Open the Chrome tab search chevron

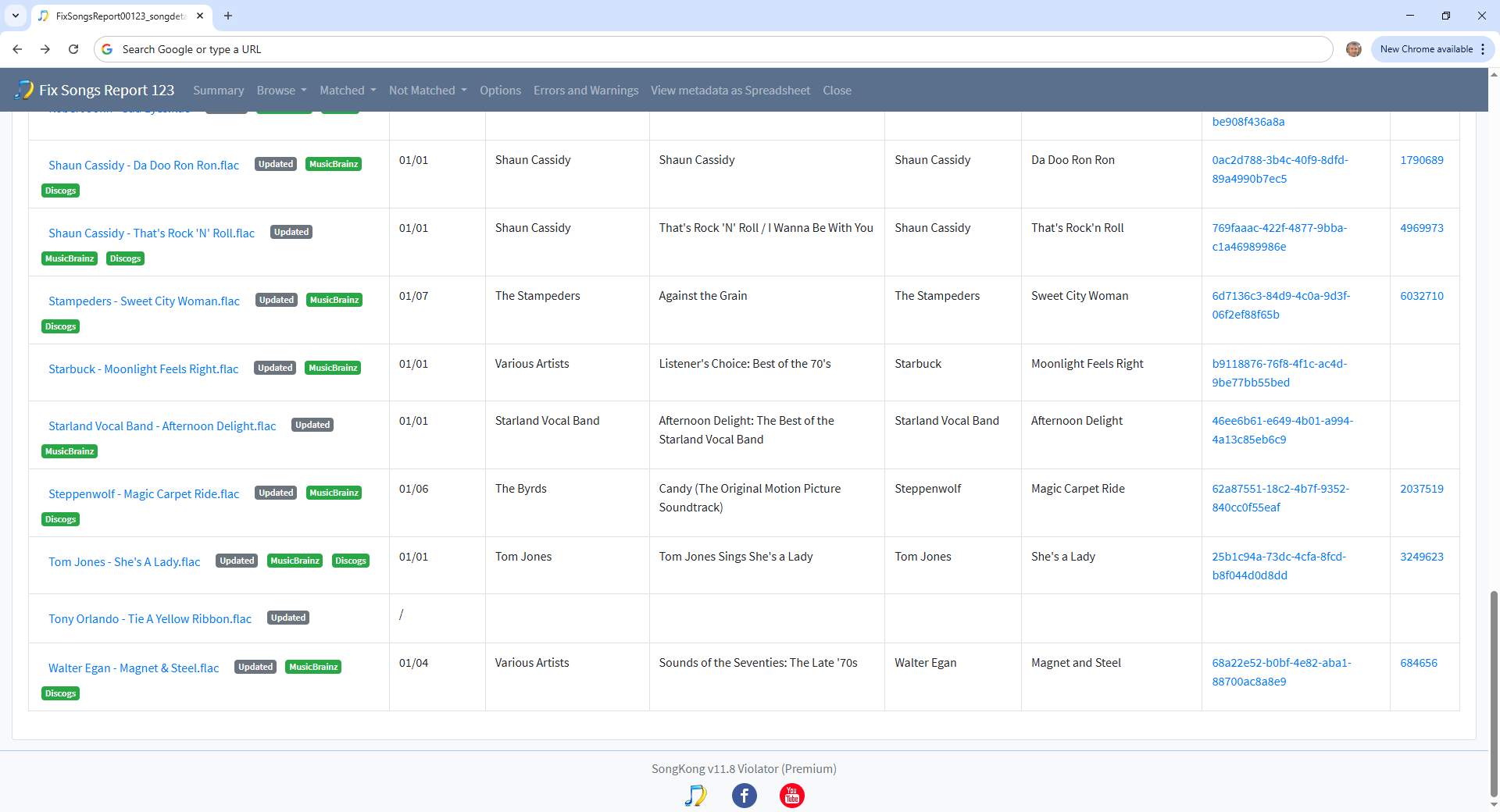(16, 16)
